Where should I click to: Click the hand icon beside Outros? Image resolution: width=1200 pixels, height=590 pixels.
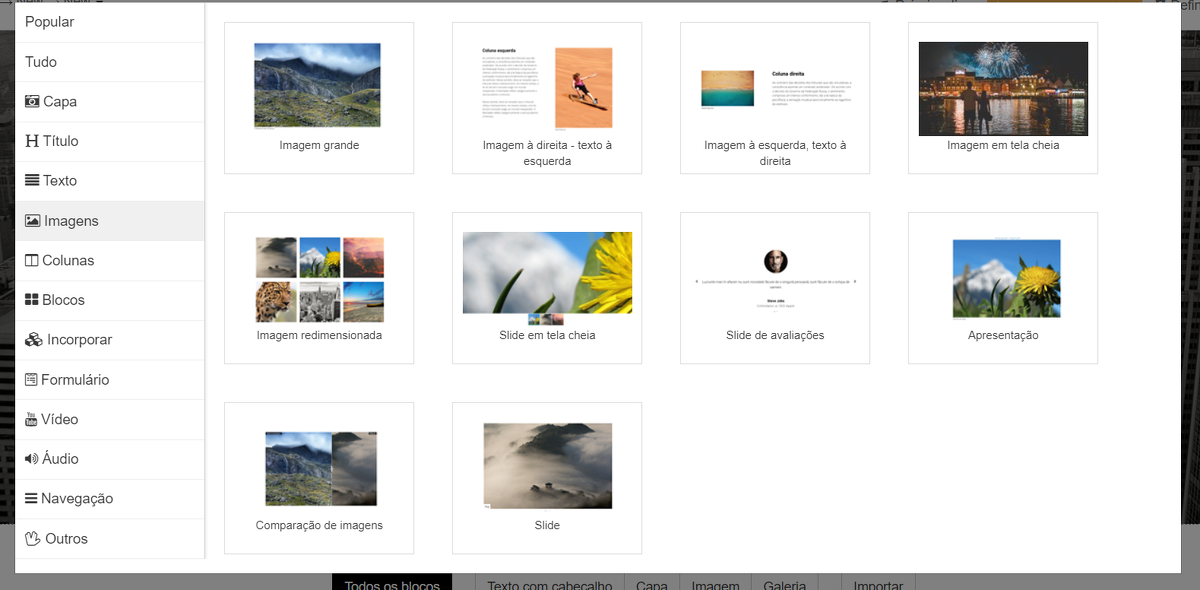[33, 538]
